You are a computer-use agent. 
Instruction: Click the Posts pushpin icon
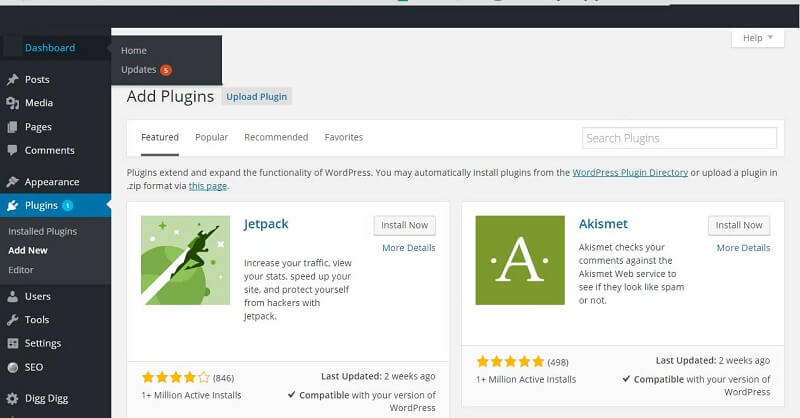coord(12,79)
